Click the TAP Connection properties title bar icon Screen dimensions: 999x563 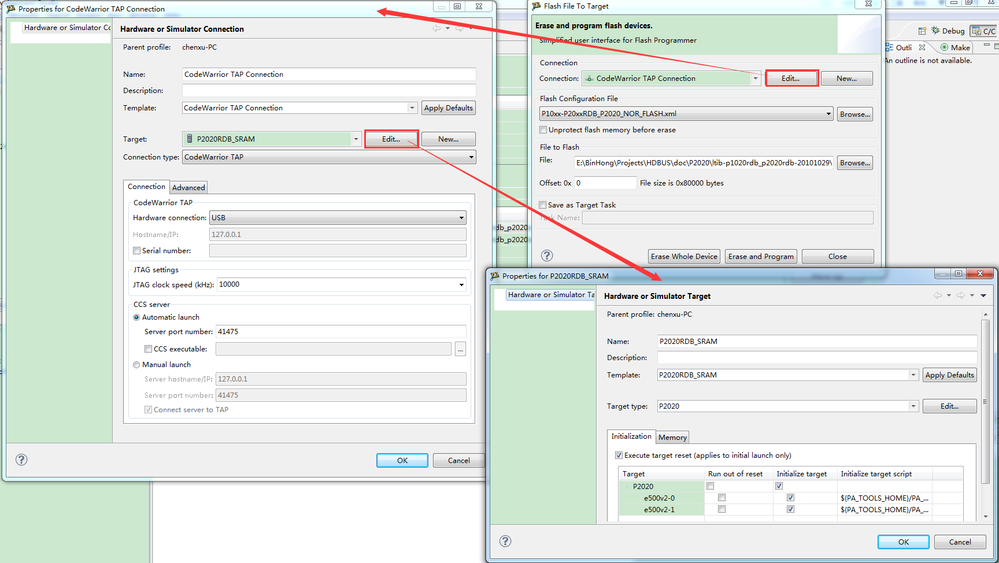(x=11, y=9)
